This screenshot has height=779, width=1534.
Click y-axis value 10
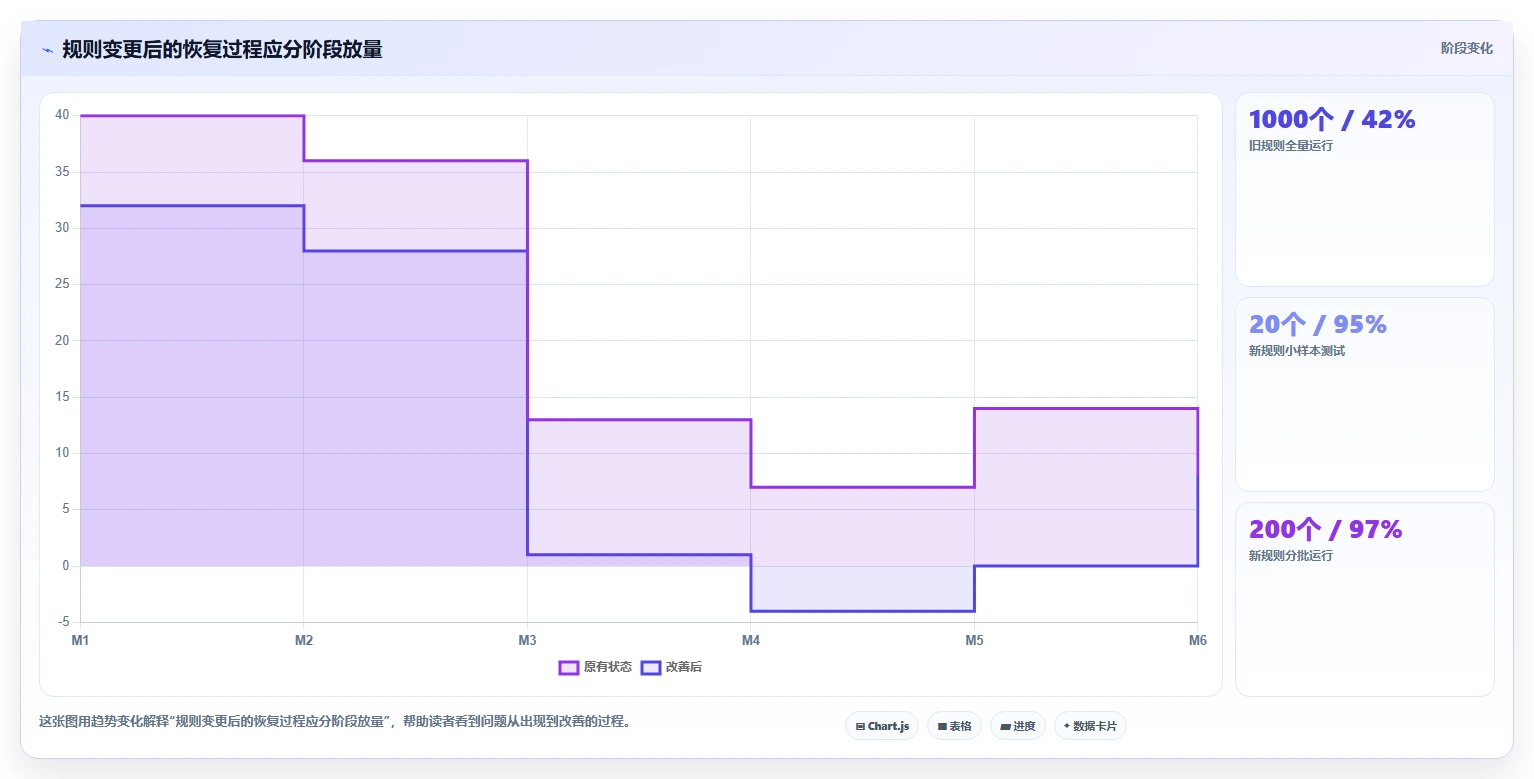coord(62,453)
